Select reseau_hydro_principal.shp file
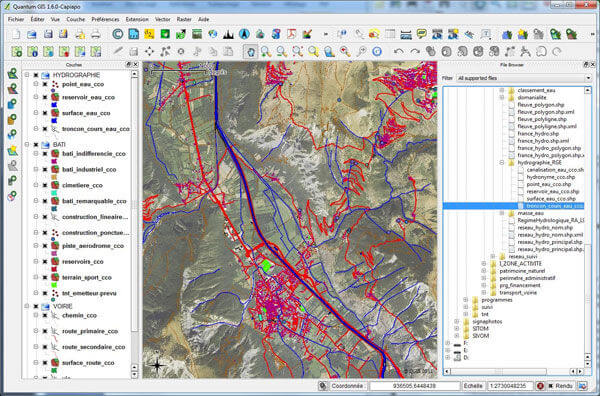Image resolution: width=600 pixels, height=396 pixels. [549, 242]
